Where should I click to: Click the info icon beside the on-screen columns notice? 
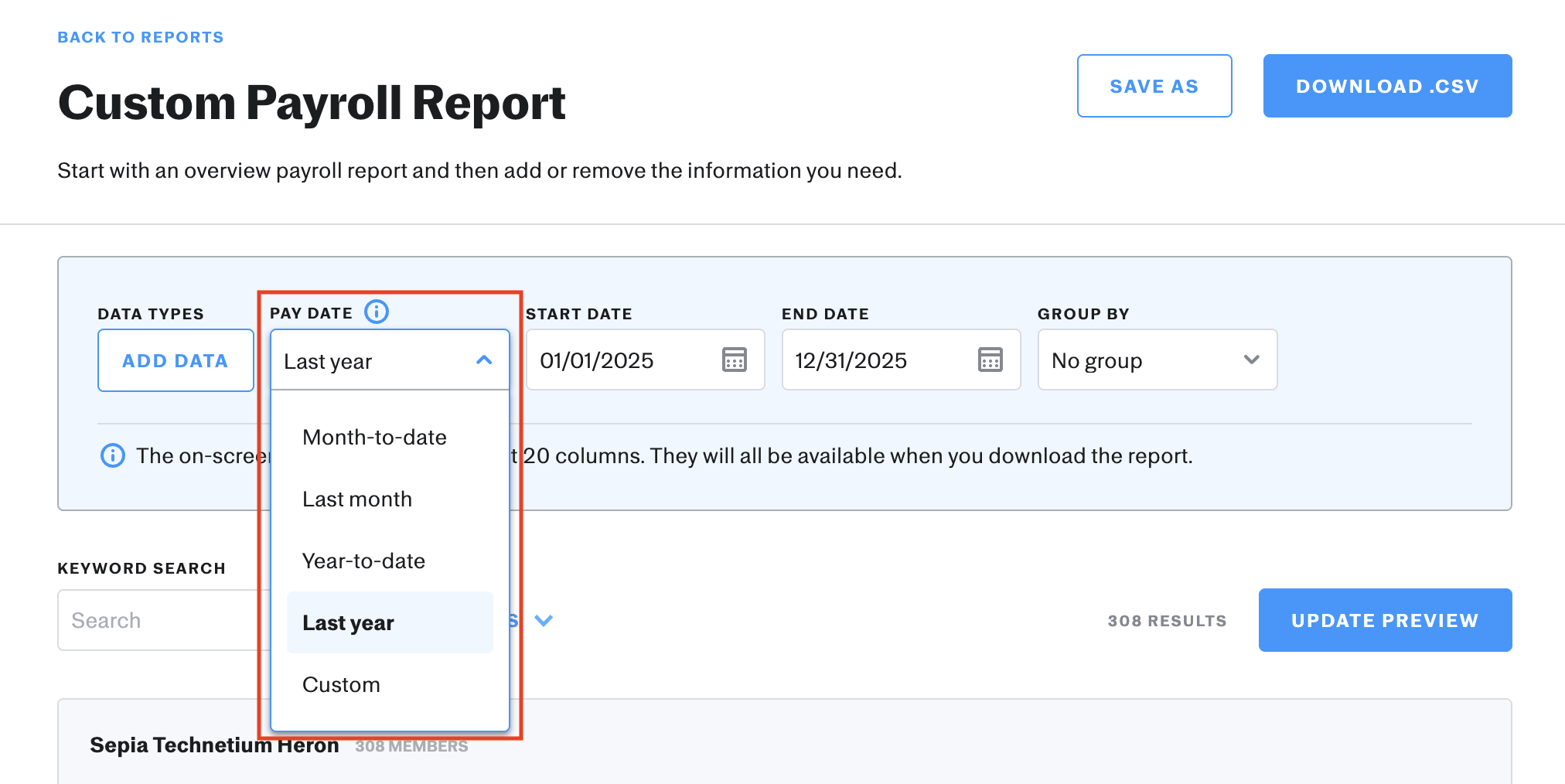click(x=113, y=455)
